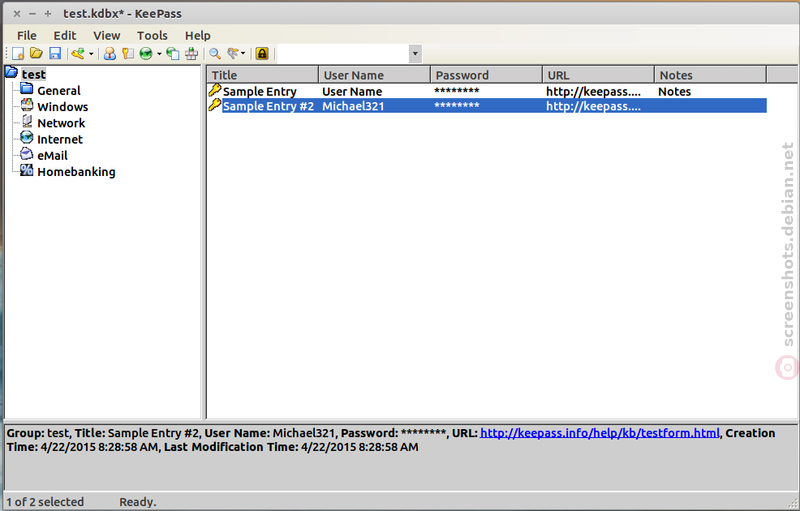Click the Notes cell of Sample Entry
This screenshot has height=511, width=800.
(x=674, y=92)
